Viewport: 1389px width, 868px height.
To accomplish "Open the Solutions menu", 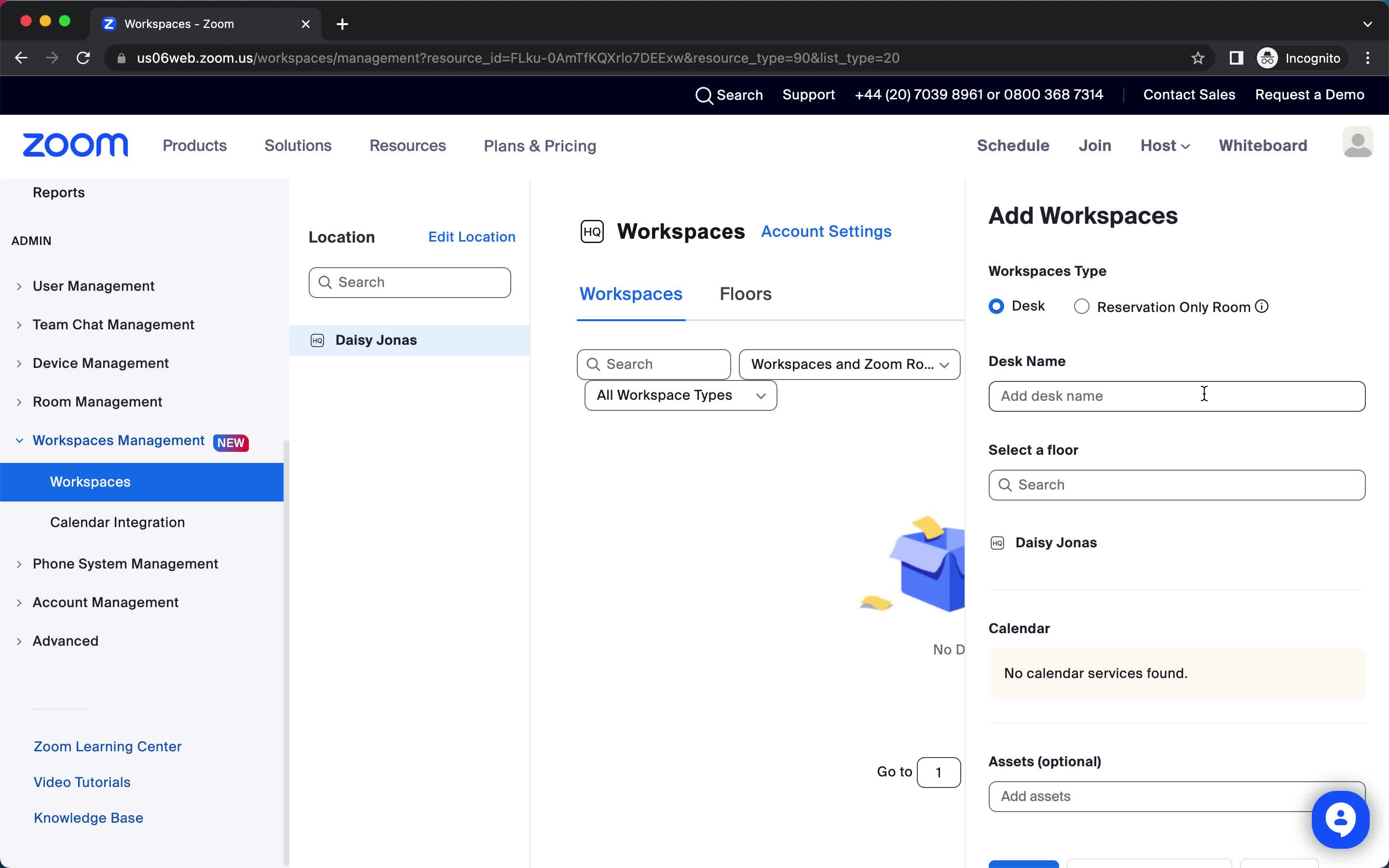I will [x=298, y=146].
